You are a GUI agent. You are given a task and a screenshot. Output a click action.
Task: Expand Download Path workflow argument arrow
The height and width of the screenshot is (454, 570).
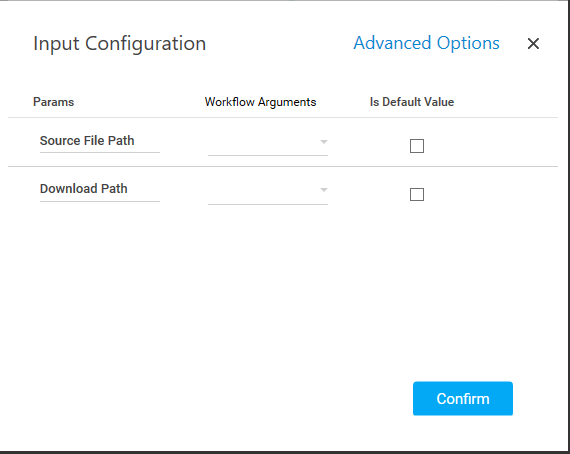[324, 190]
